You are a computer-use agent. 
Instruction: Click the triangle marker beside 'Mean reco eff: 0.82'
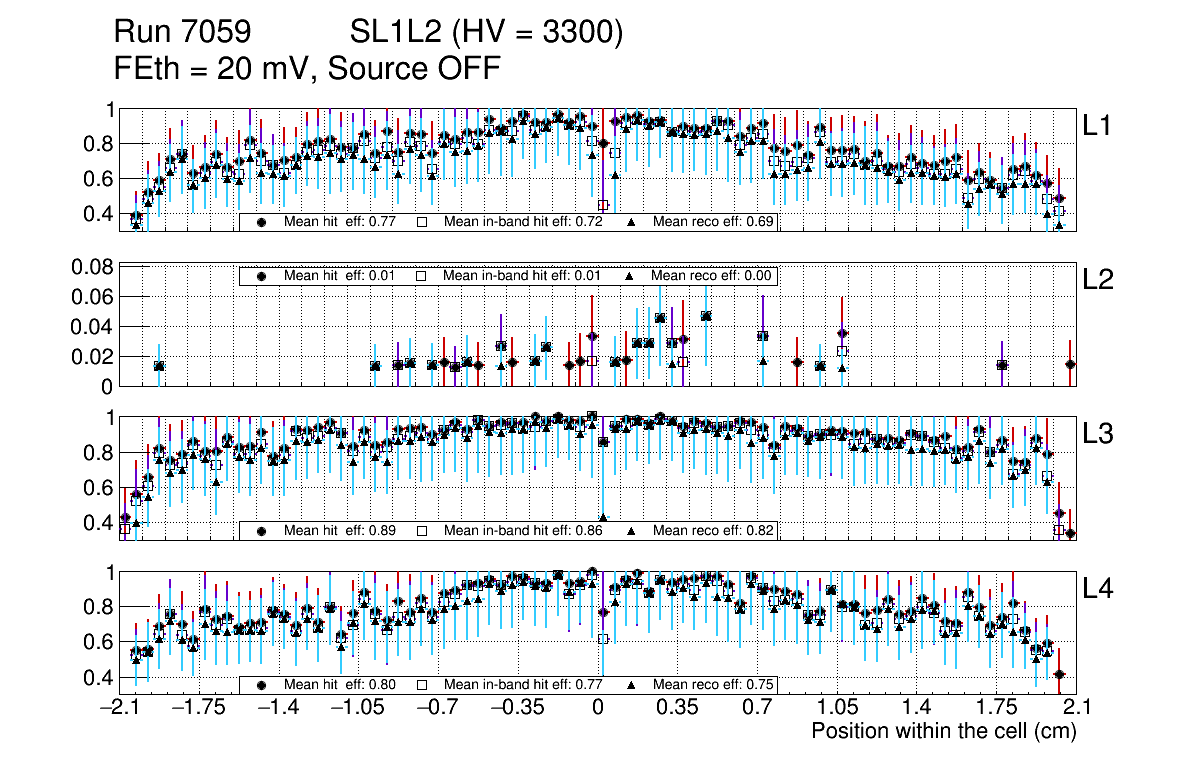(x=632, y=530)
